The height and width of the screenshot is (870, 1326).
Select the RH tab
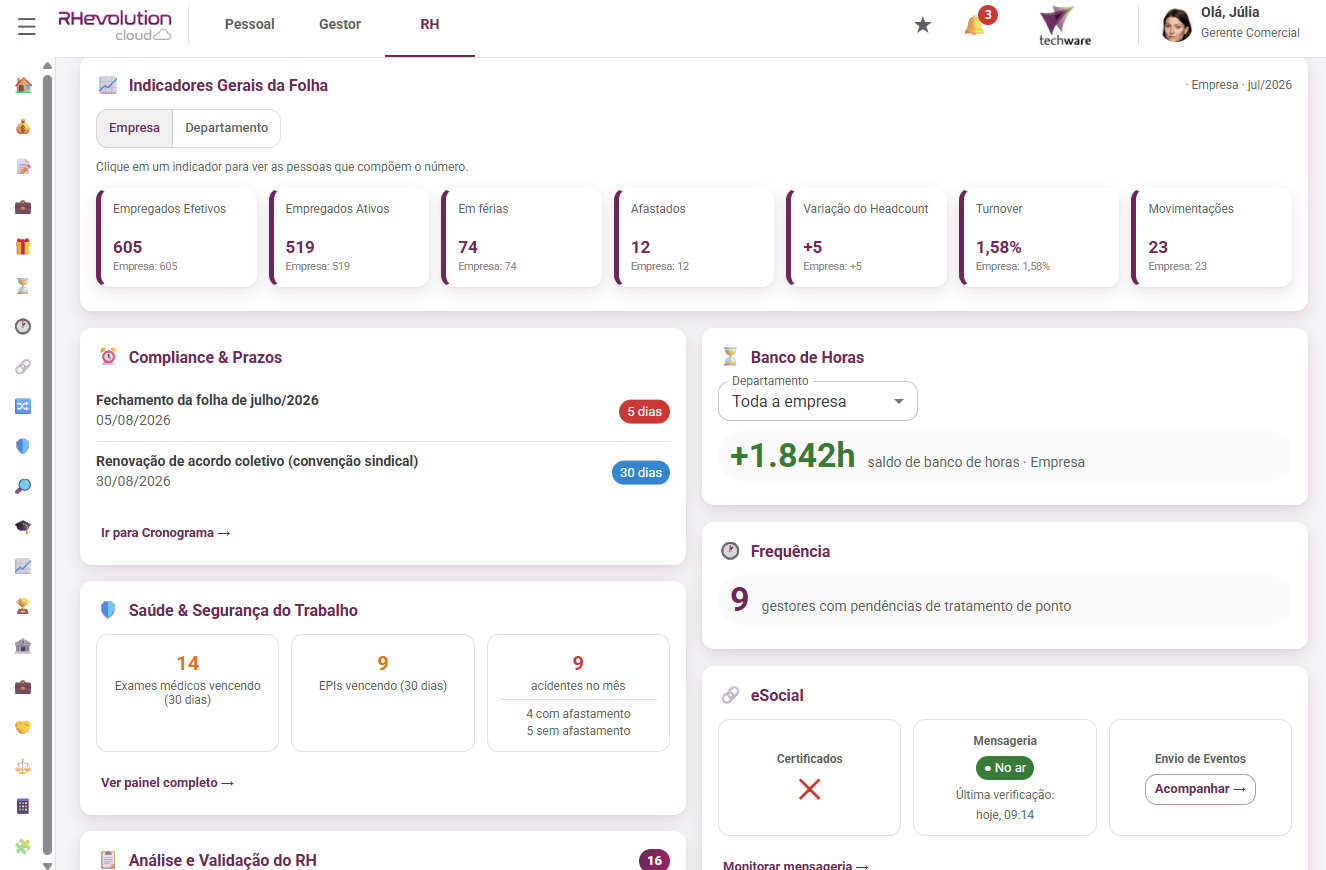430,25
